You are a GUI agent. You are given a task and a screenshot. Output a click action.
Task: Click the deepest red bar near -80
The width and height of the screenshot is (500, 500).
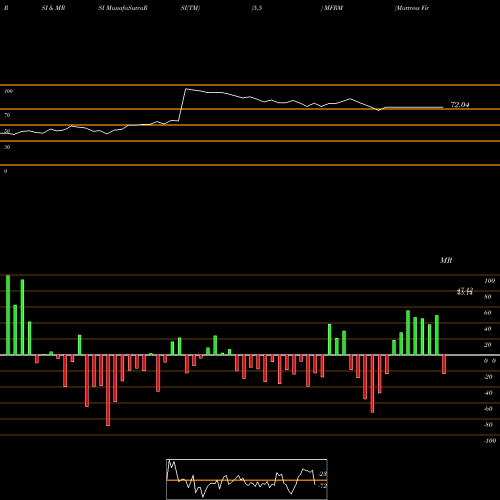(108, 390)
